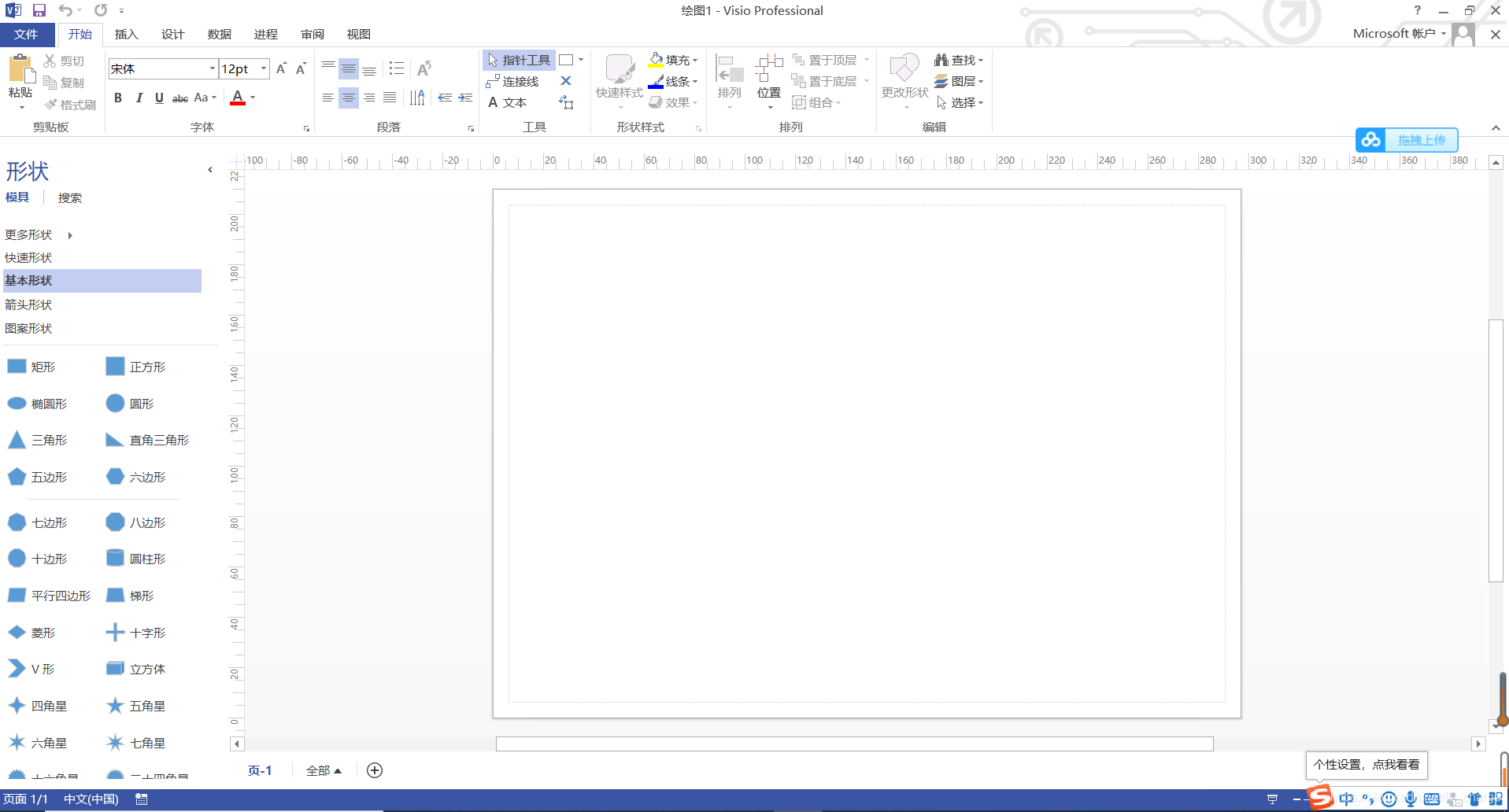
Task: Click the 全部 pages list button
Action: (x=324, y=770)
